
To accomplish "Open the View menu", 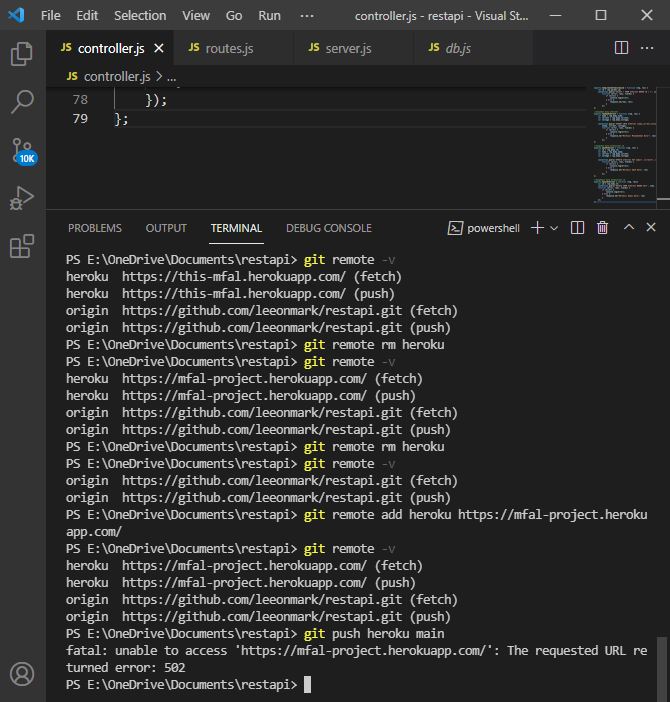I will tap(196, 16).
